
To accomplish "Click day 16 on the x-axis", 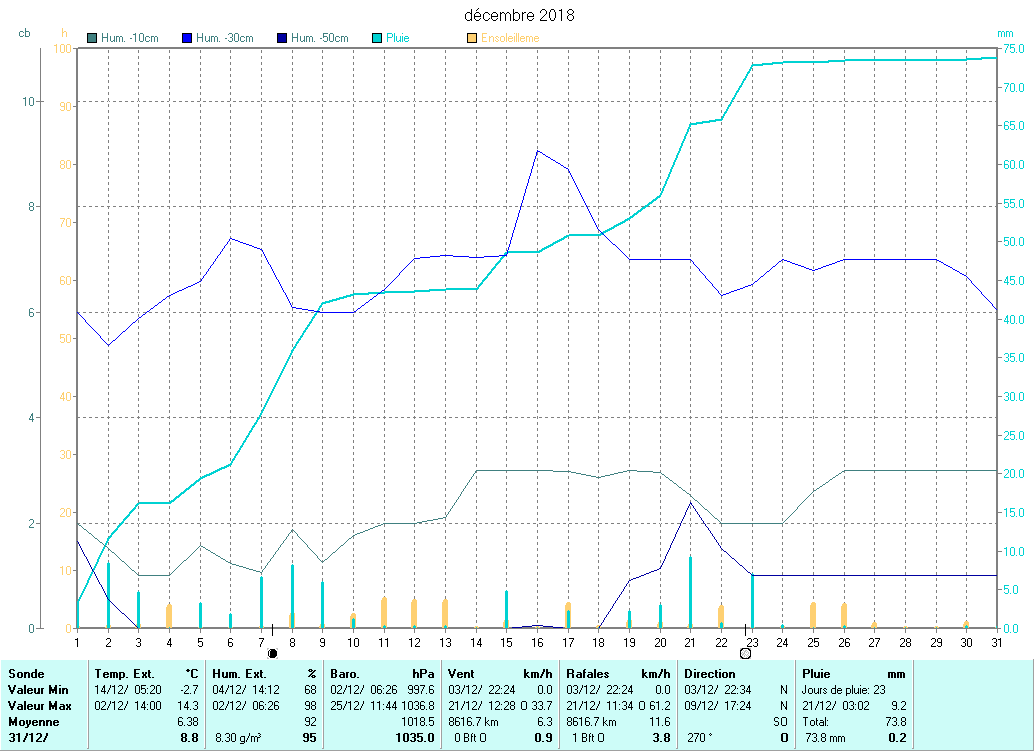I will (537, 641).
